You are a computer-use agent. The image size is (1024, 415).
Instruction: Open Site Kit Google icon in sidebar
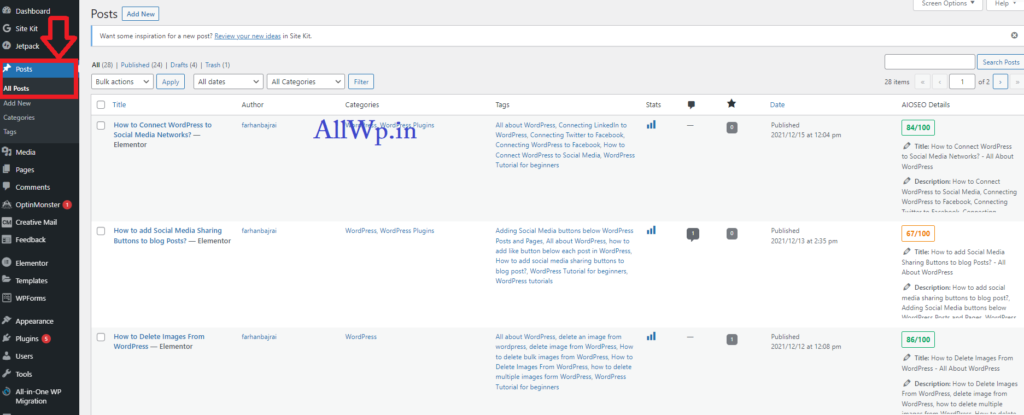pos(7,29)
